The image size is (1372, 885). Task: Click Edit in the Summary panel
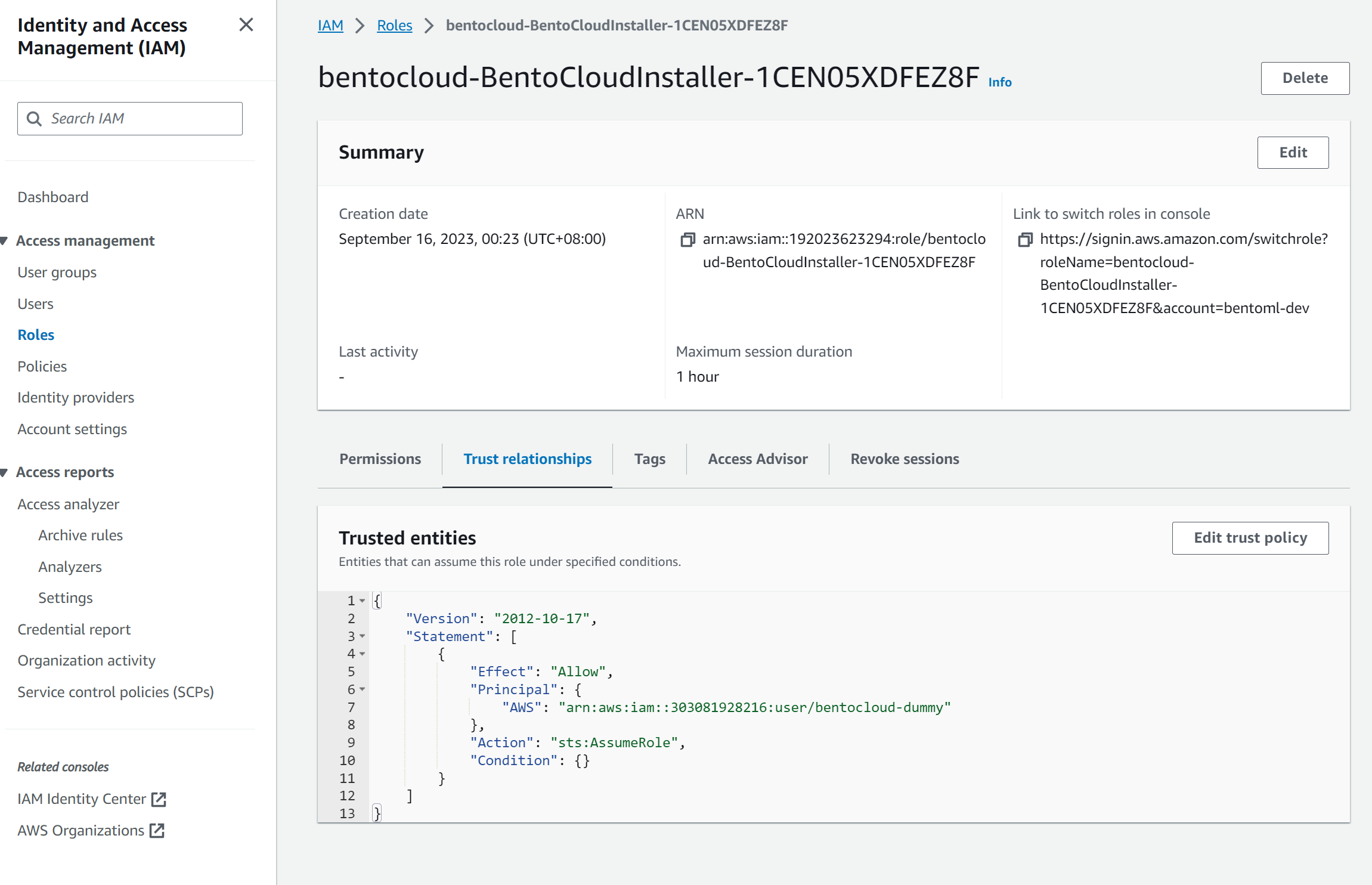tap(1293, 153)
